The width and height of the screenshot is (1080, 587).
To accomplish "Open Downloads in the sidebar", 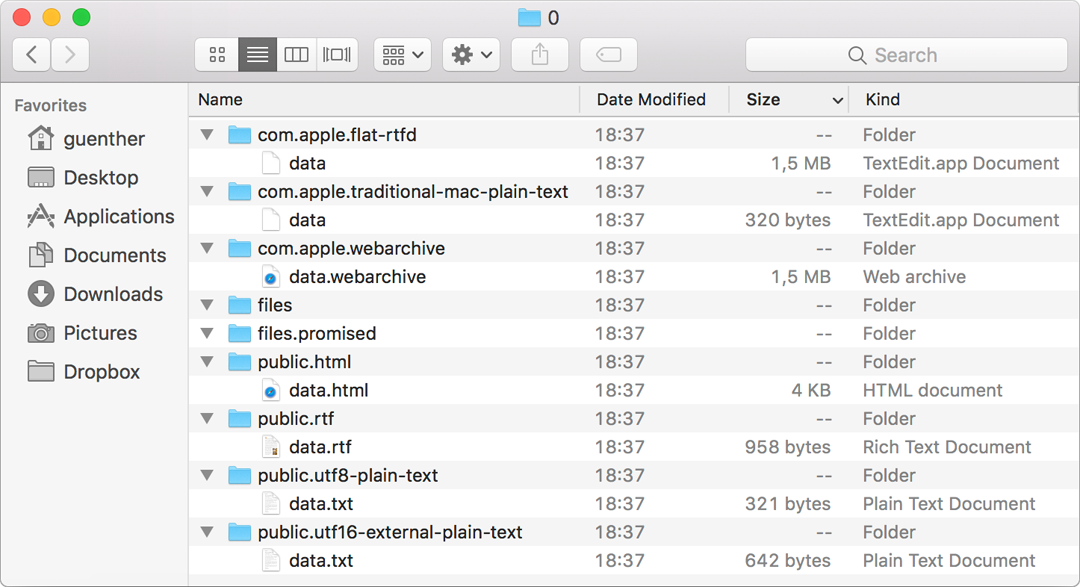I will pos(96,294).
